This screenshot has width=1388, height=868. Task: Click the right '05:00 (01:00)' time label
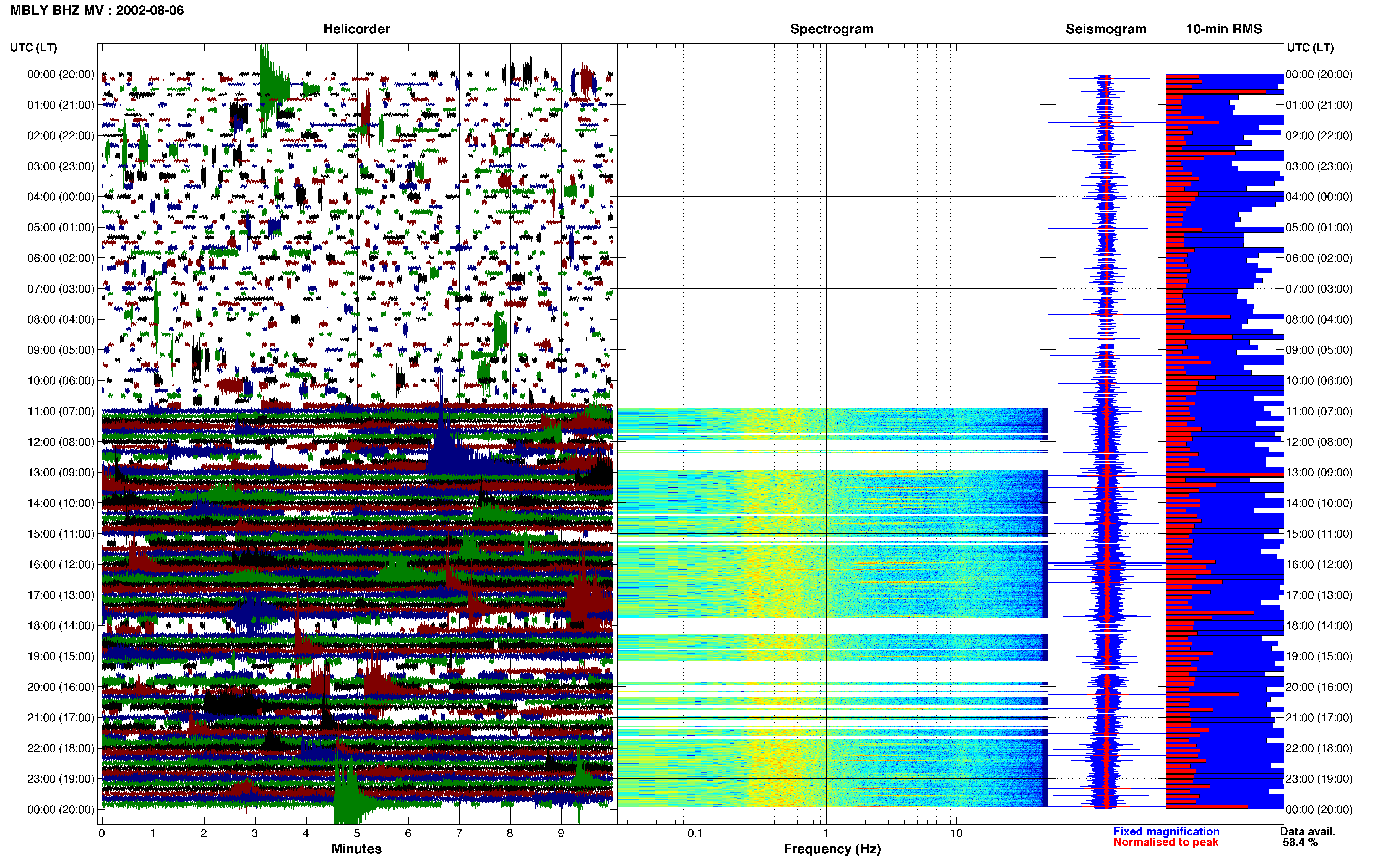[x=1319, y=227]
